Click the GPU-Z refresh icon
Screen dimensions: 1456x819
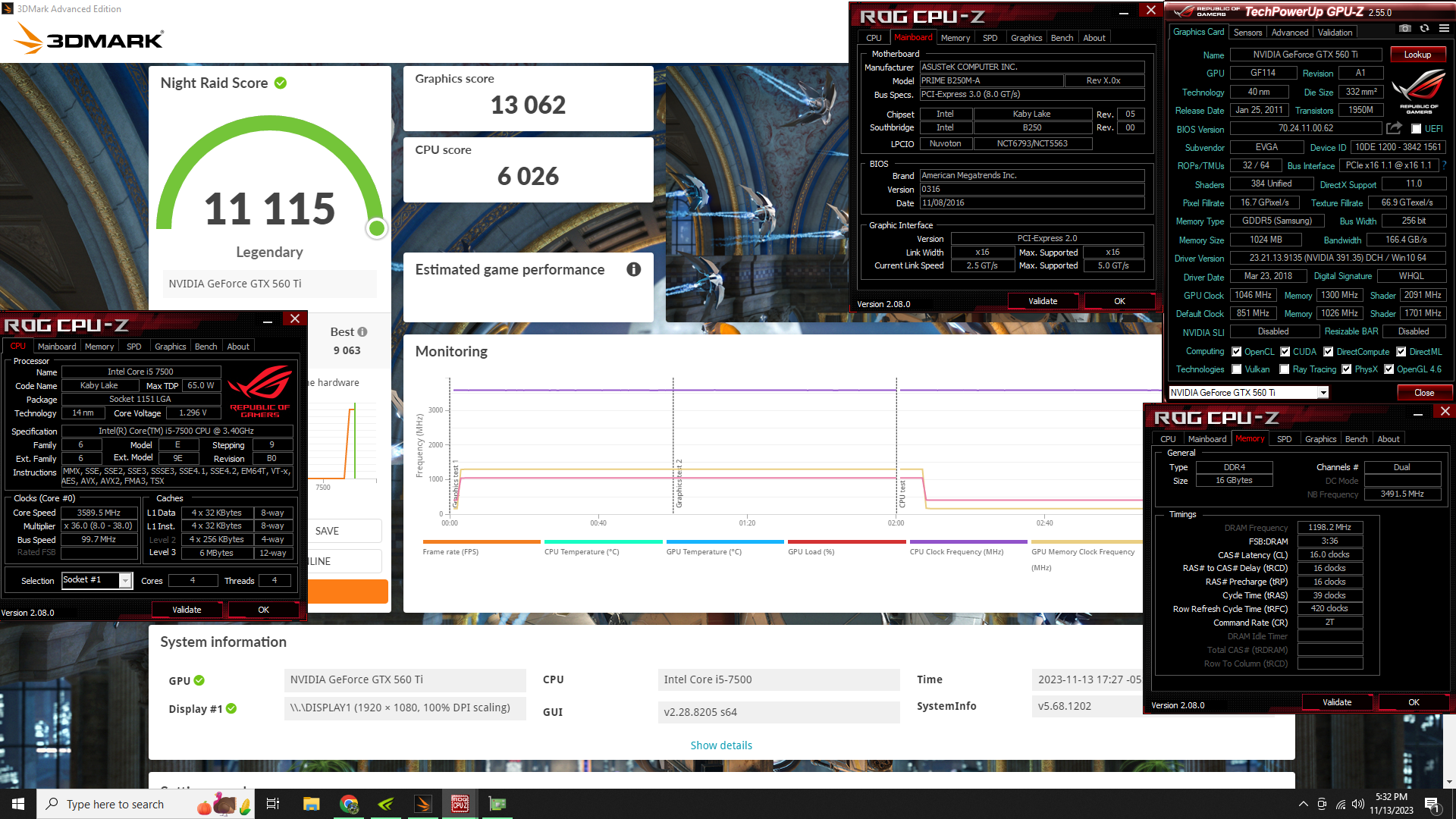[x=1424, y=29]
